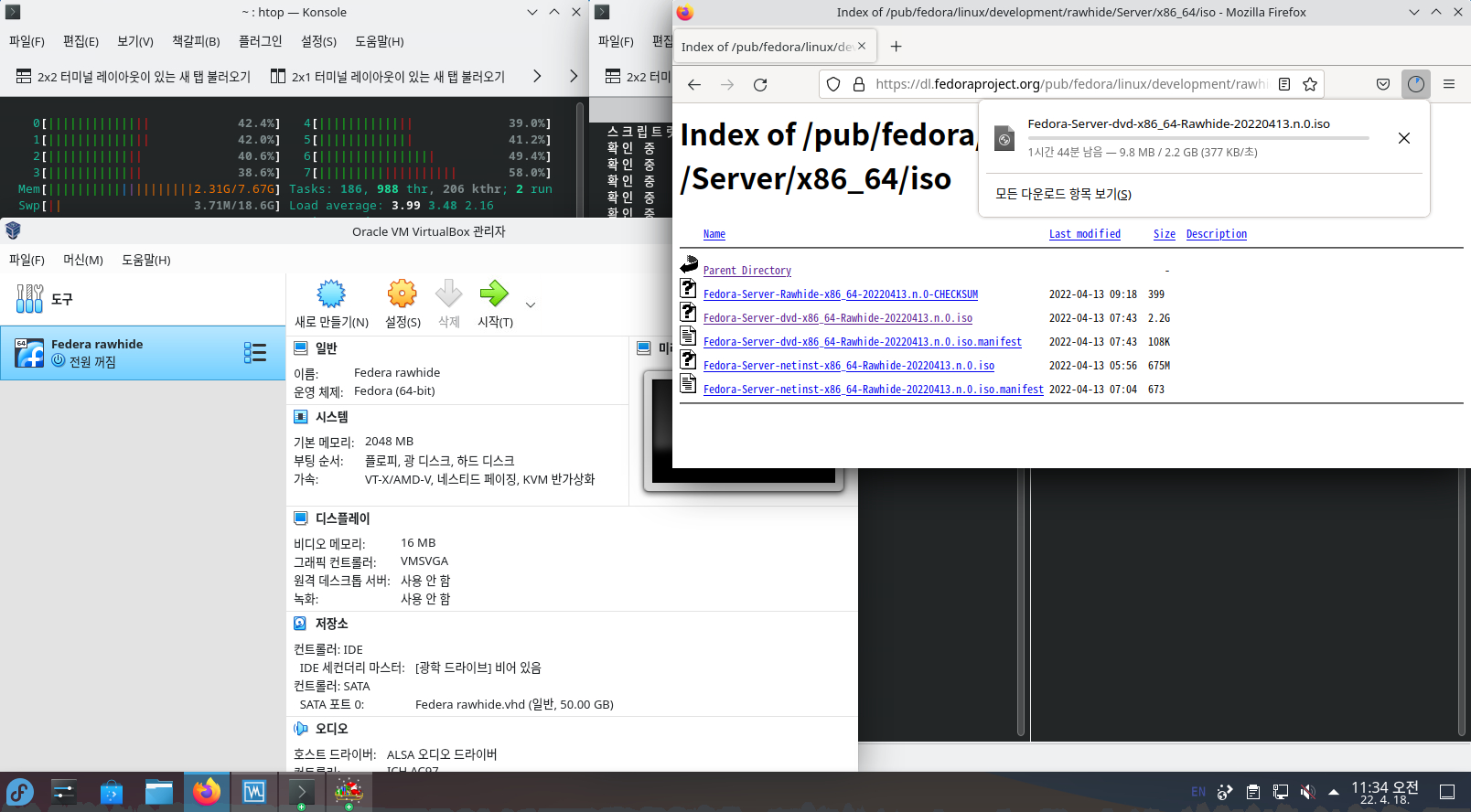Load 2x2 terminal layout tab in htop Konsole
Screen dimensions: 1471x812
tap(134, 77)
